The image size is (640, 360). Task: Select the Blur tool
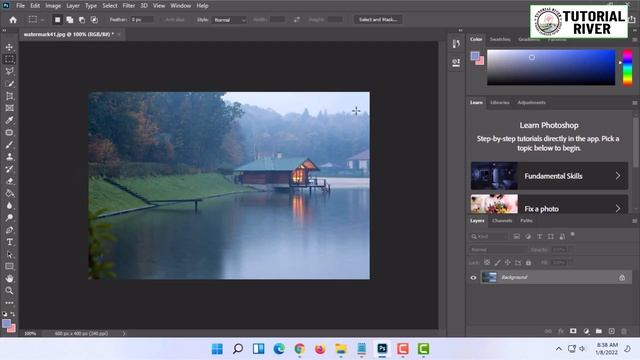9,206
